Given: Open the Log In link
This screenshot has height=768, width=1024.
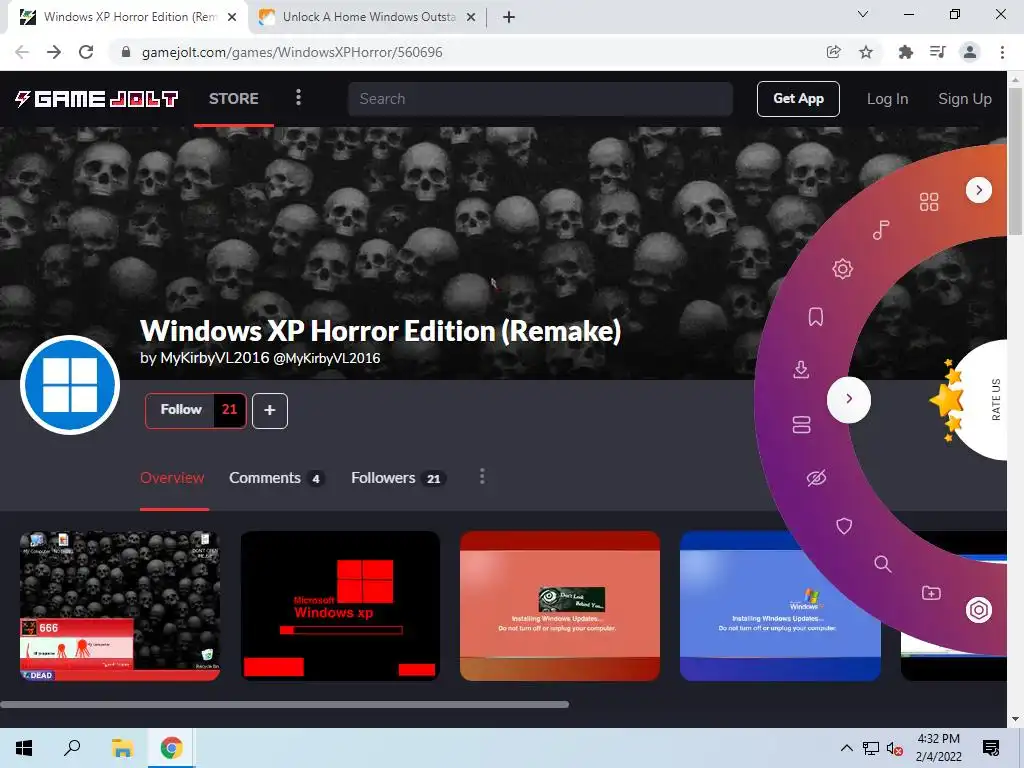Looking at the screenshot, I should pyautogui.click(x=887, y=99).
